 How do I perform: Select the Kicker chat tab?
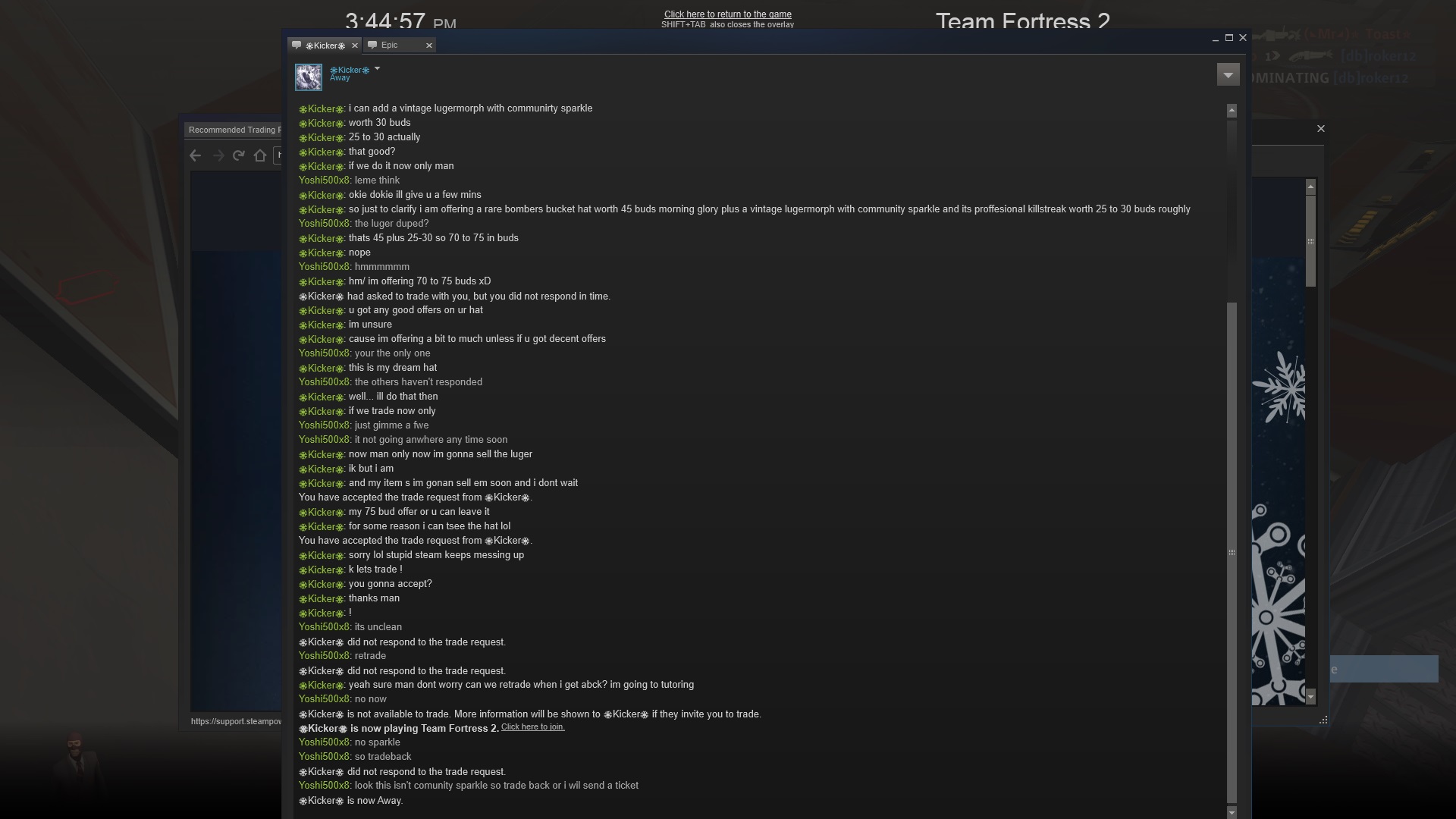click(x=325, y=45)
